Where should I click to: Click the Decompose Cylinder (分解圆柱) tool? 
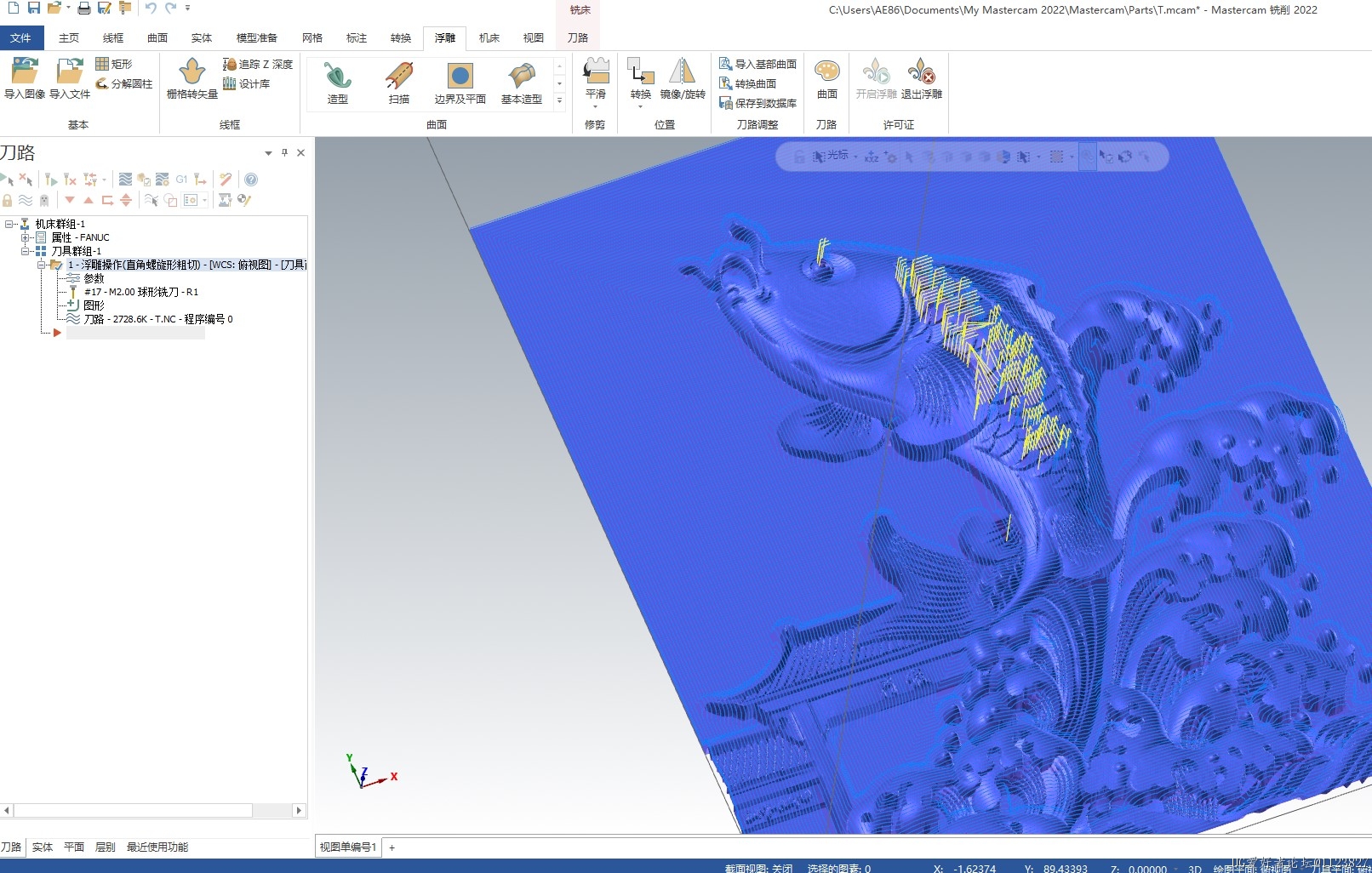point(123,83)
